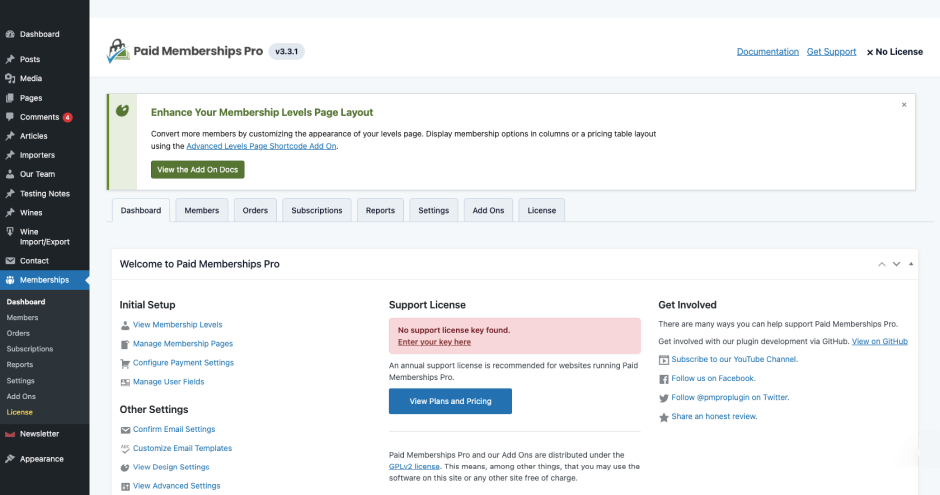Open Advanced Levels Page Shortcode Add On link
This screenshot has width=940, height=495.
pos(261,146)
